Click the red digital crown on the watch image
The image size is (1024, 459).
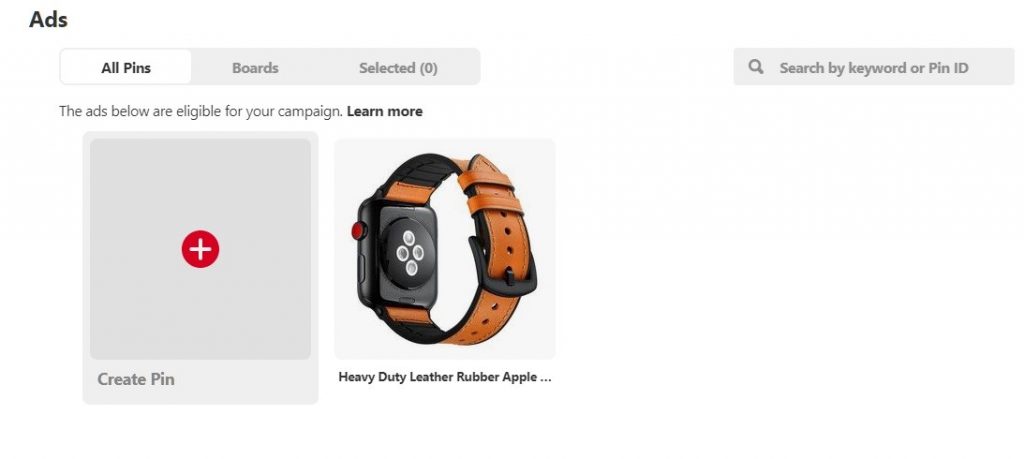click(x=359, y=230)
